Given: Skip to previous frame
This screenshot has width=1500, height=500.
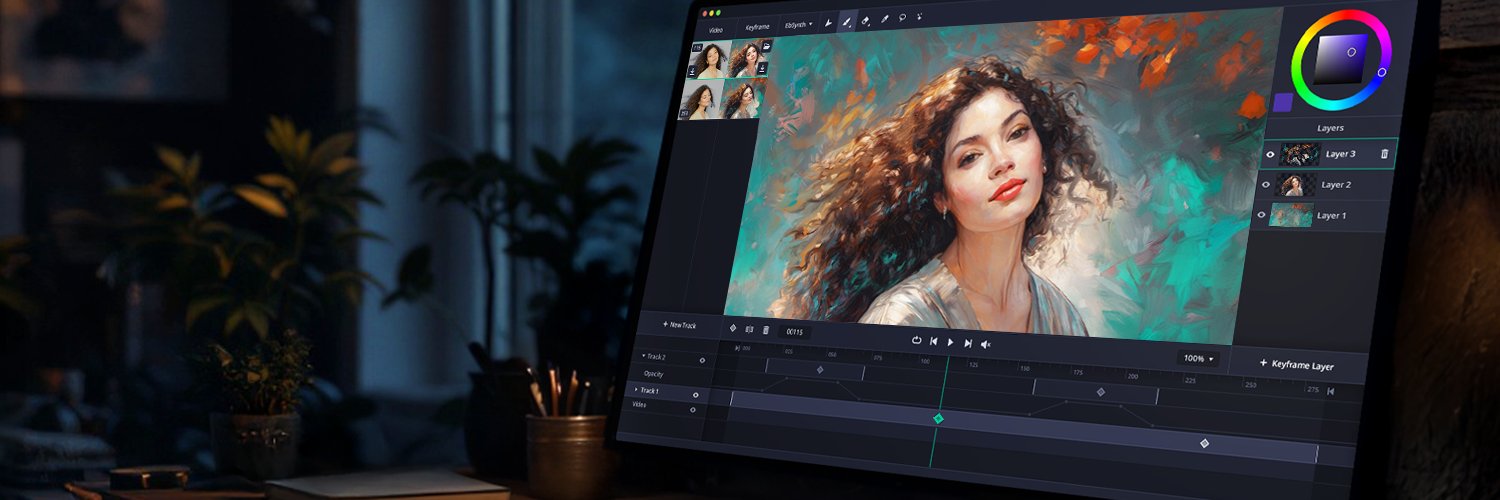Looking at the screenshot, I should [x=933, y=341].
